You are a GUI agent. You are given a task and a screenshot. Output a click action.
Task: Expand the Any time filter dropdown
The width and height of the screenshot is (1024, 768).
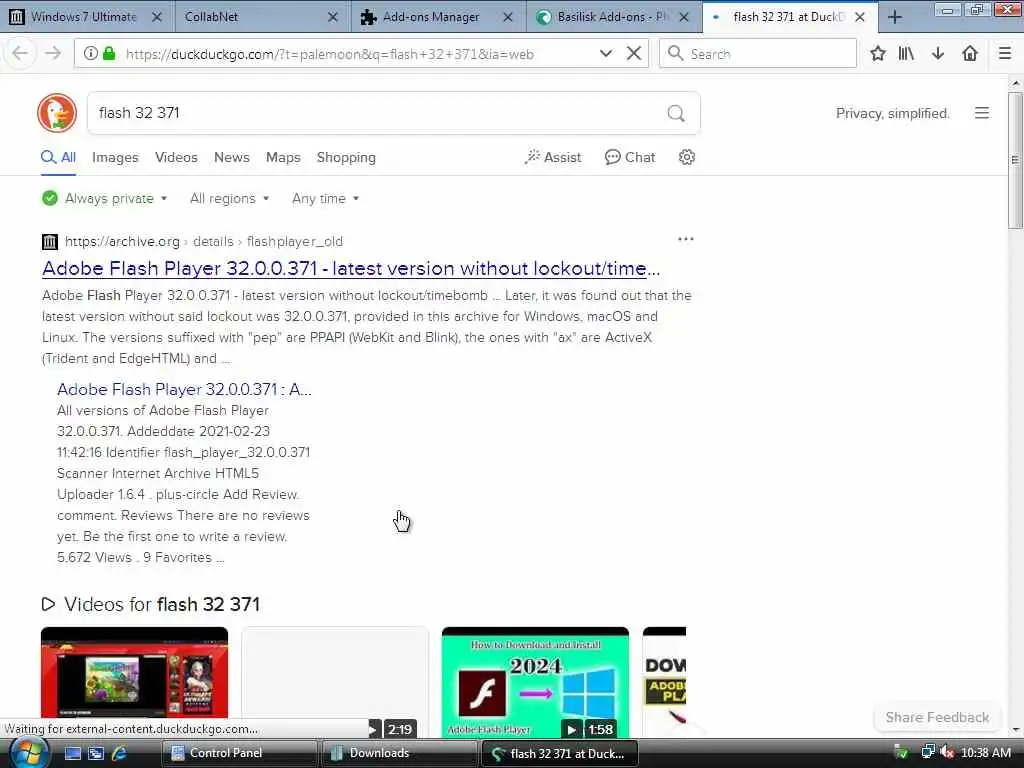(x=325, y=199)
